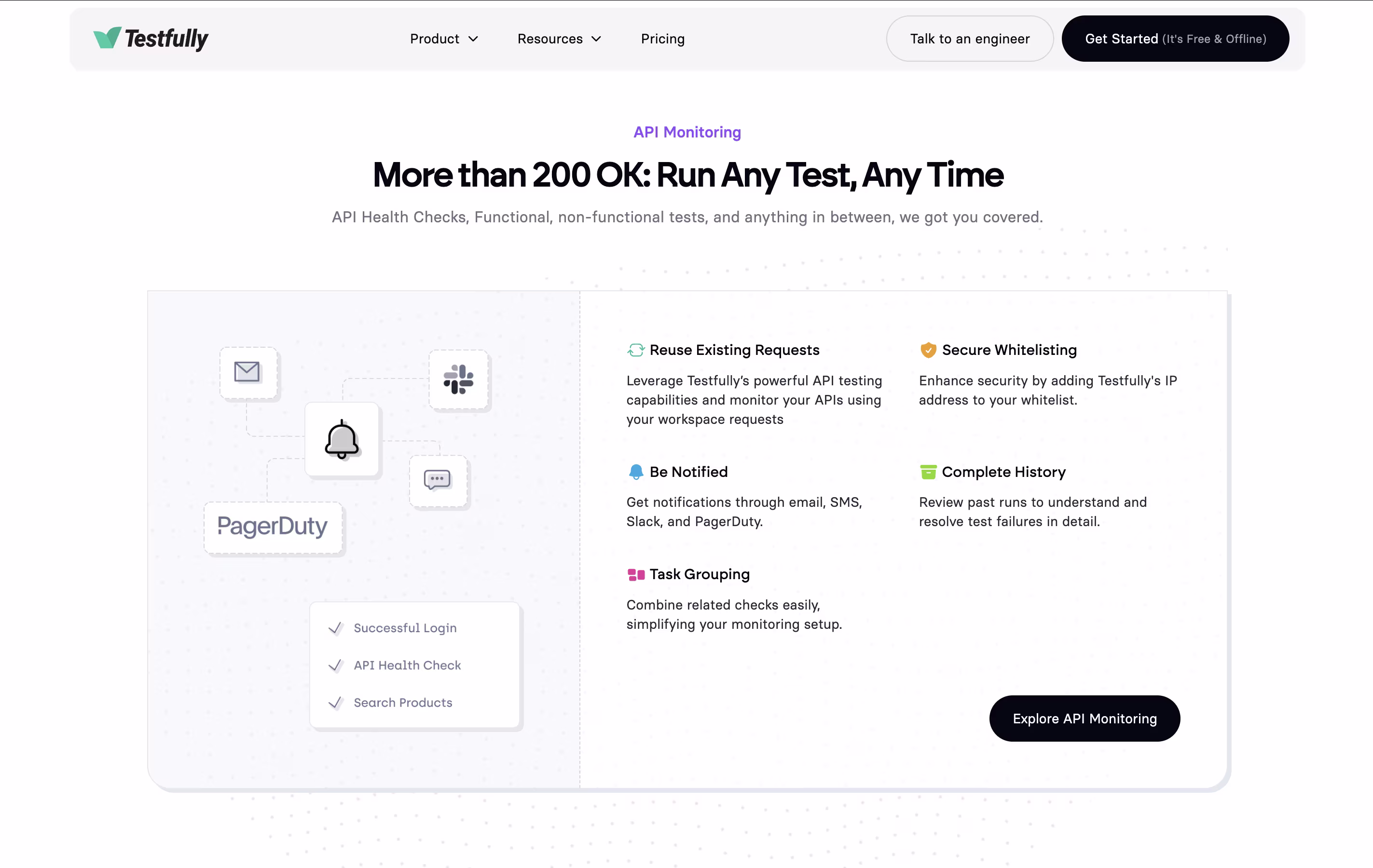This screenshot has width=1373, height=868.
Task: Click the PagerDuty logo card
Action: (x=273, y=527)
